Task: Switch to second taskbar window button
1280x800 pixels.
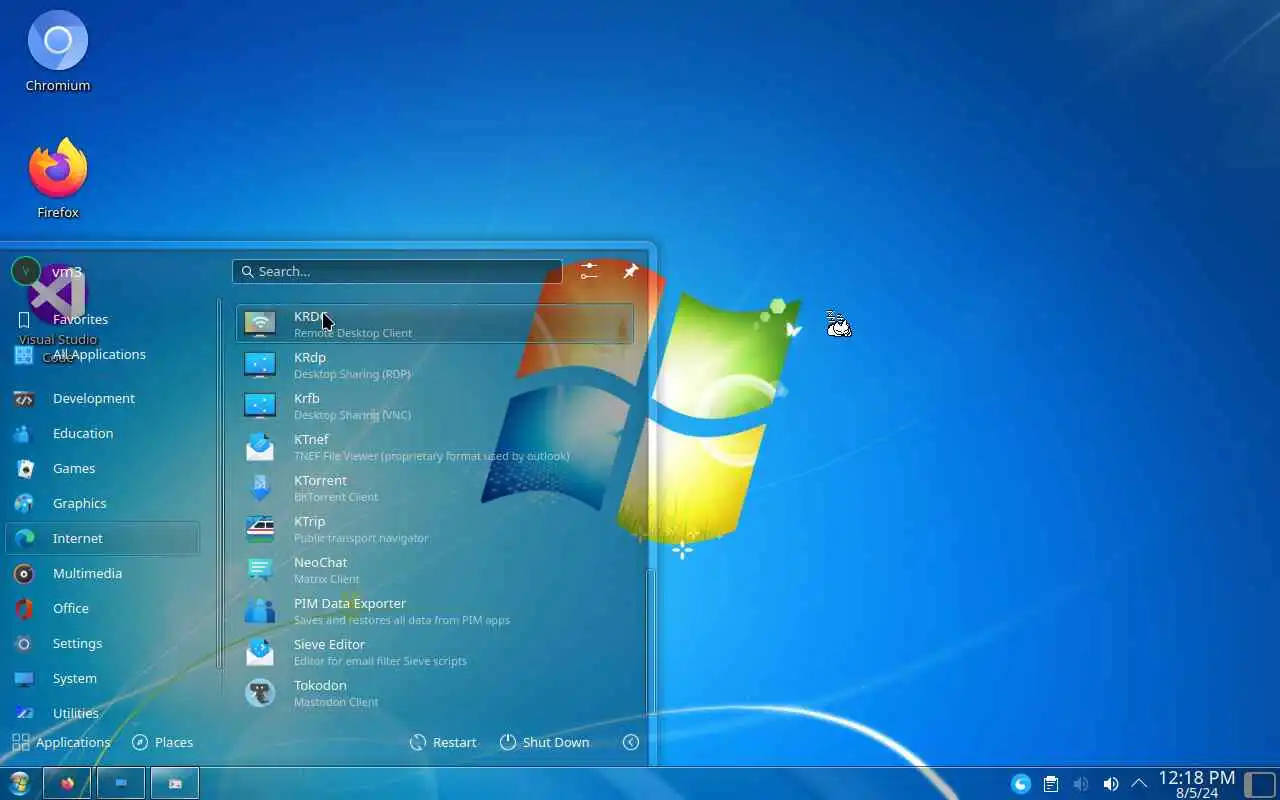Action: (x=121, y=783)
